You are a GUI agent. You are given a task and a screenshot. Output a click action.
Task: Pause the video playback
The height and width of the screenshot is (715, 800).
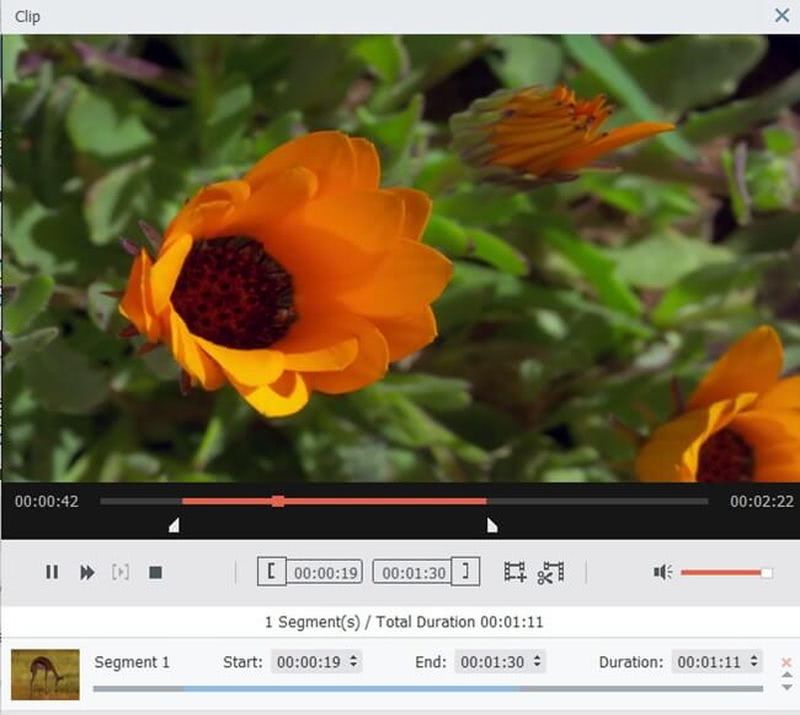(x=52, y=572)
